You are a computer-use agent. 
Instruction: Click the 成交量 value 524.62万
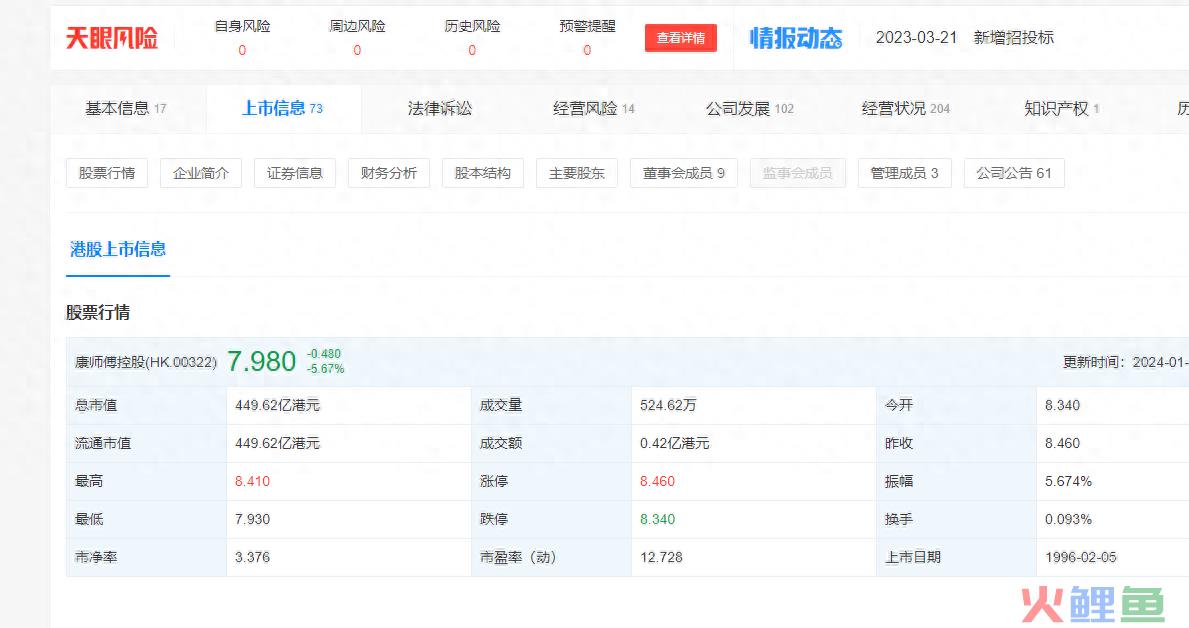668,406
